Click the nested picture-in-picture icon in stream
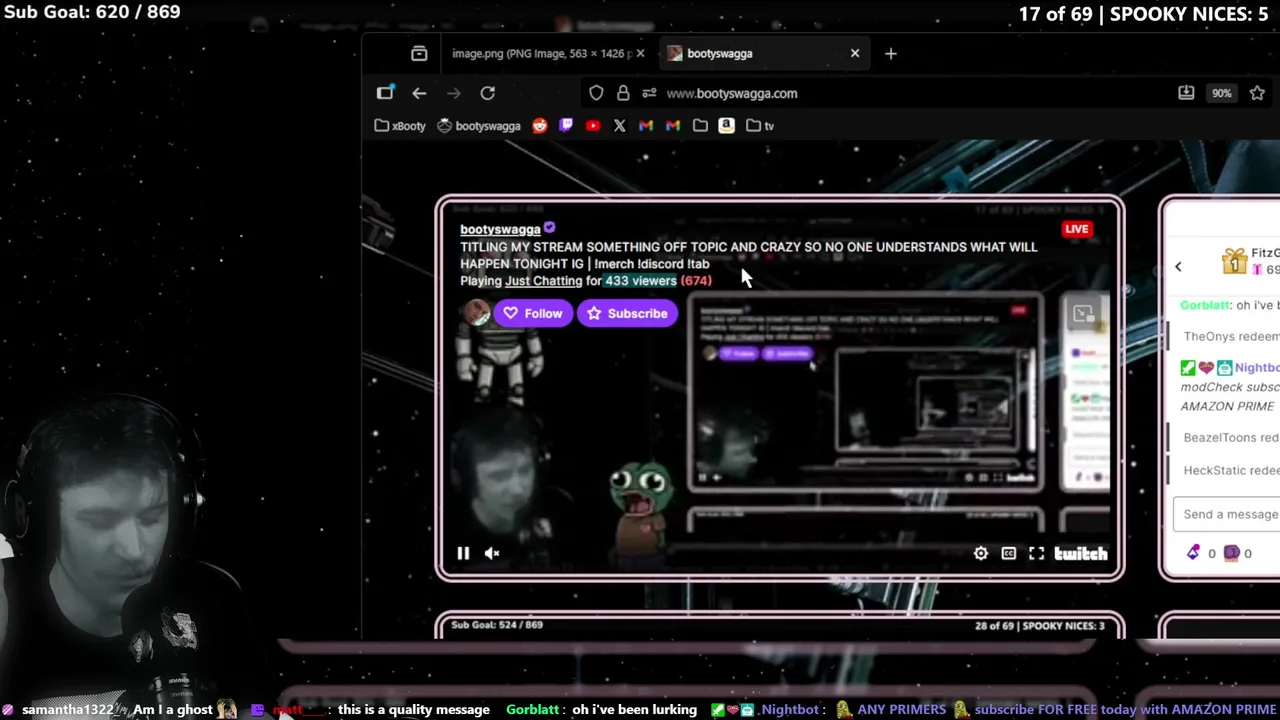The image size is (1280, 720). pos(1083,314)
